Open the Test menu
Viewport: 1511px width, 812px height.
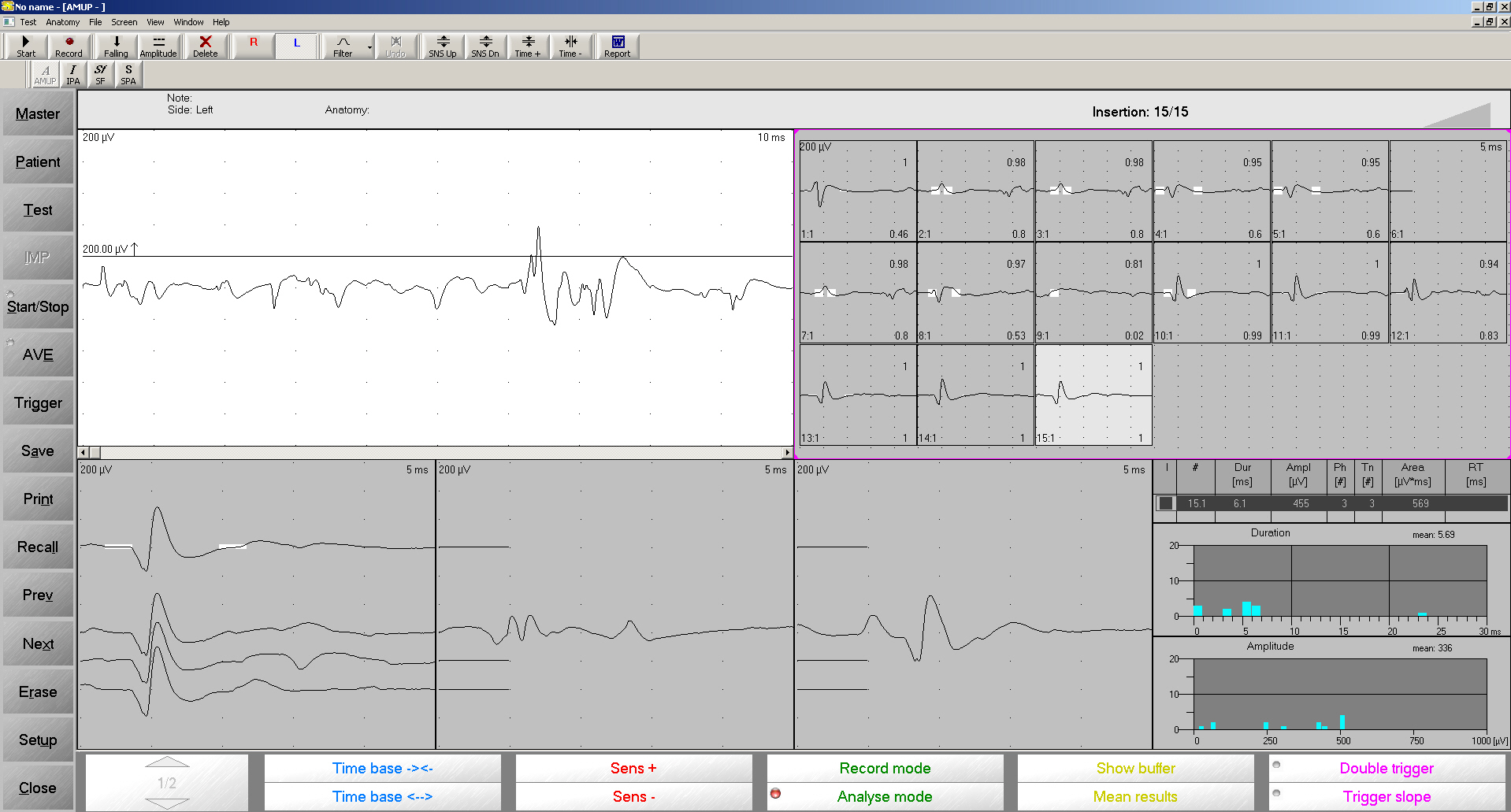(28, 22)
